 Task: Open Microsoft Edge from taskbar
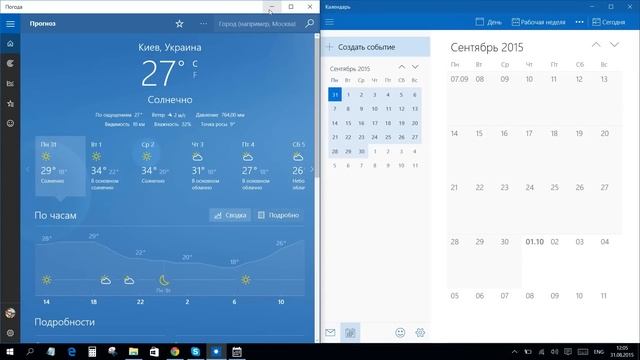click(x=72, y=351)
